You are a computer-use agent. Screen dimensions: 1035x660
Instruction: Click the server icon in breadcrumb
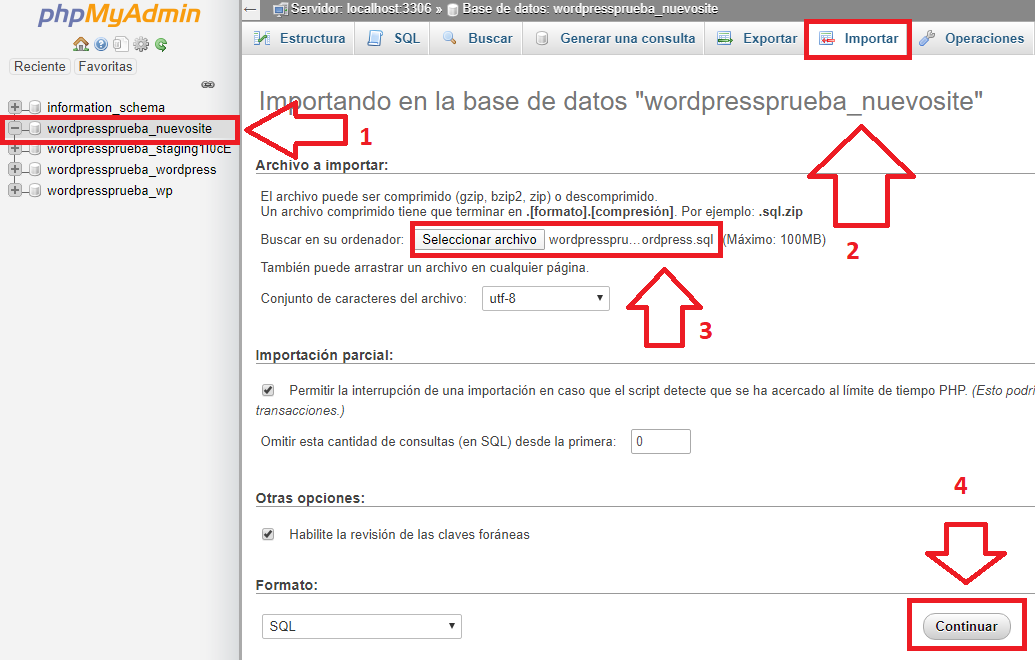point(281,9)
